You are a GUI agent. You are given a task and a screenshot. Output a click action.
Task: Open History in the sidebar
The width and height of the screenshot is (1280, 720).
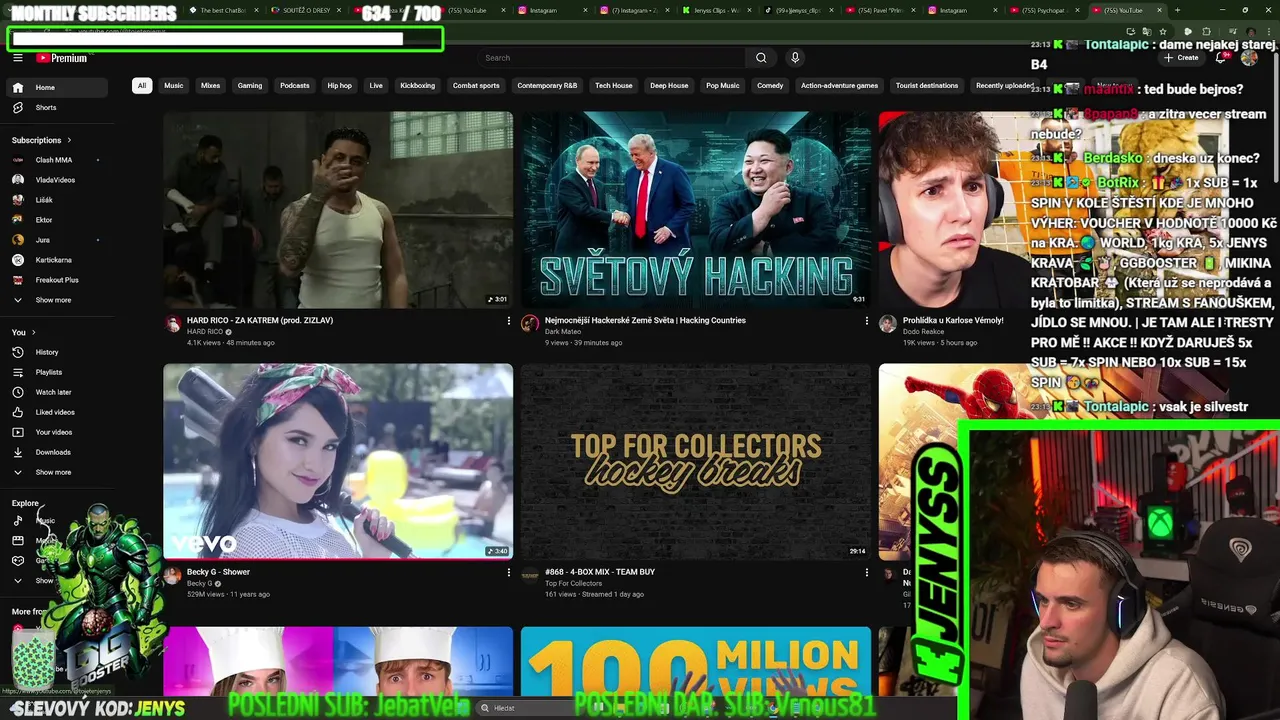[x=58, y=352]
